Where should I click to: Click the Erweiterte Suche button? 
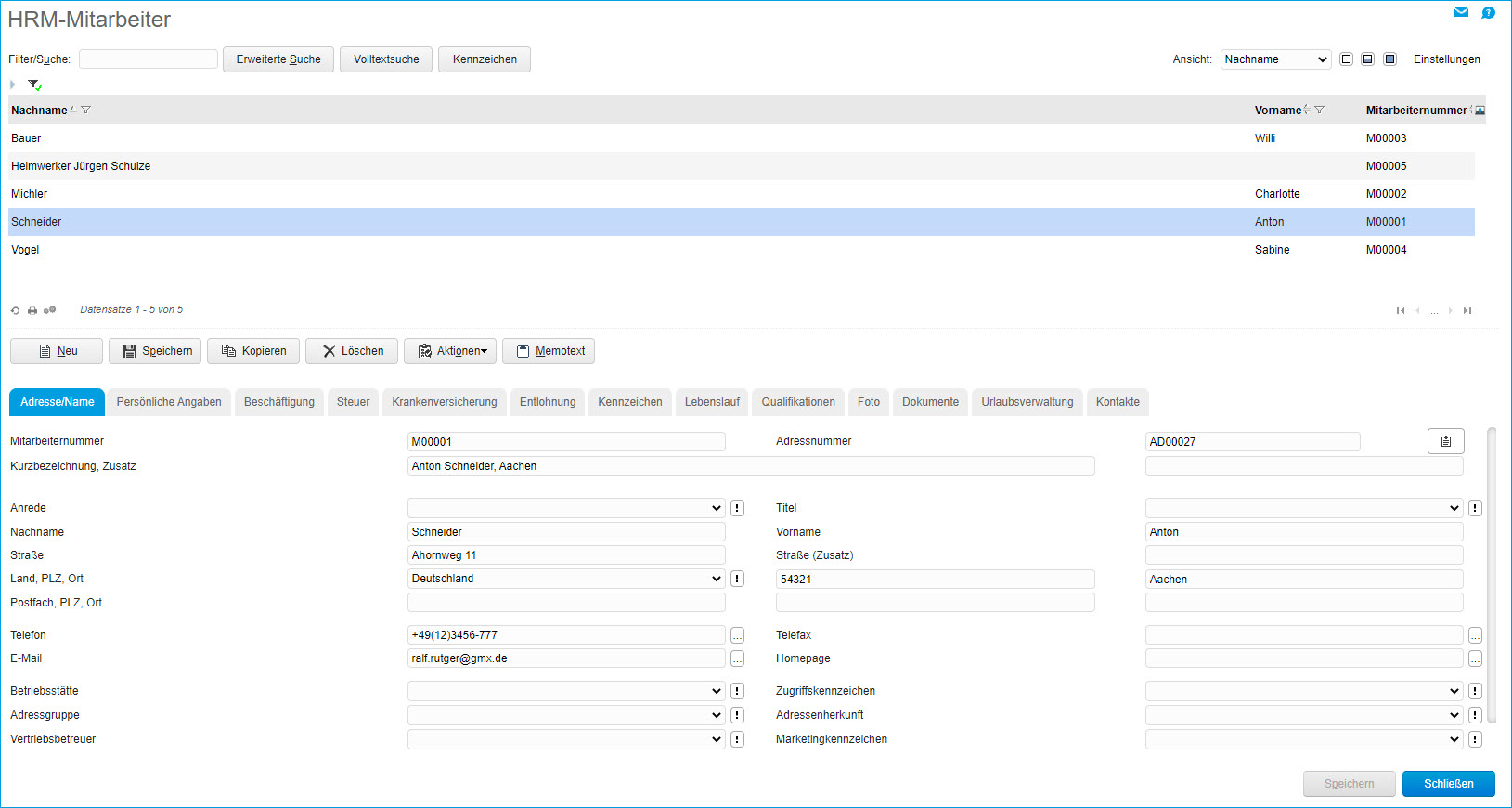(278, 59)
